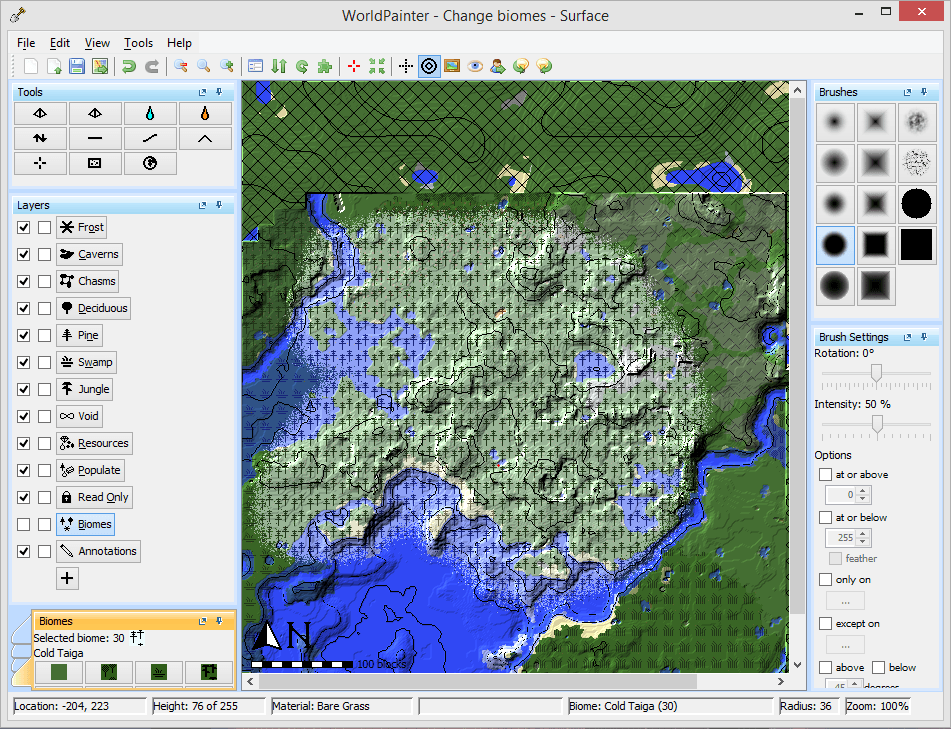Enable the 'at or below' option checkbox

pos(825,517)
